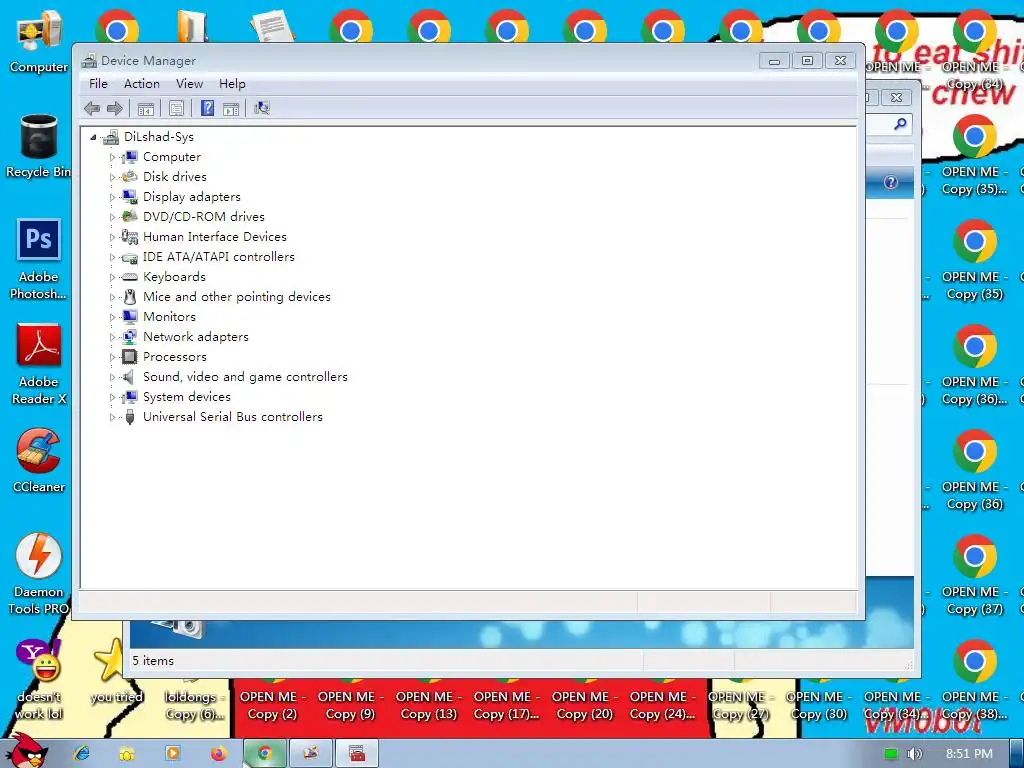Viewport: 1024px width, 768px height.
Task: Open Properties via the toolbar icon
Action: (176, 108)
